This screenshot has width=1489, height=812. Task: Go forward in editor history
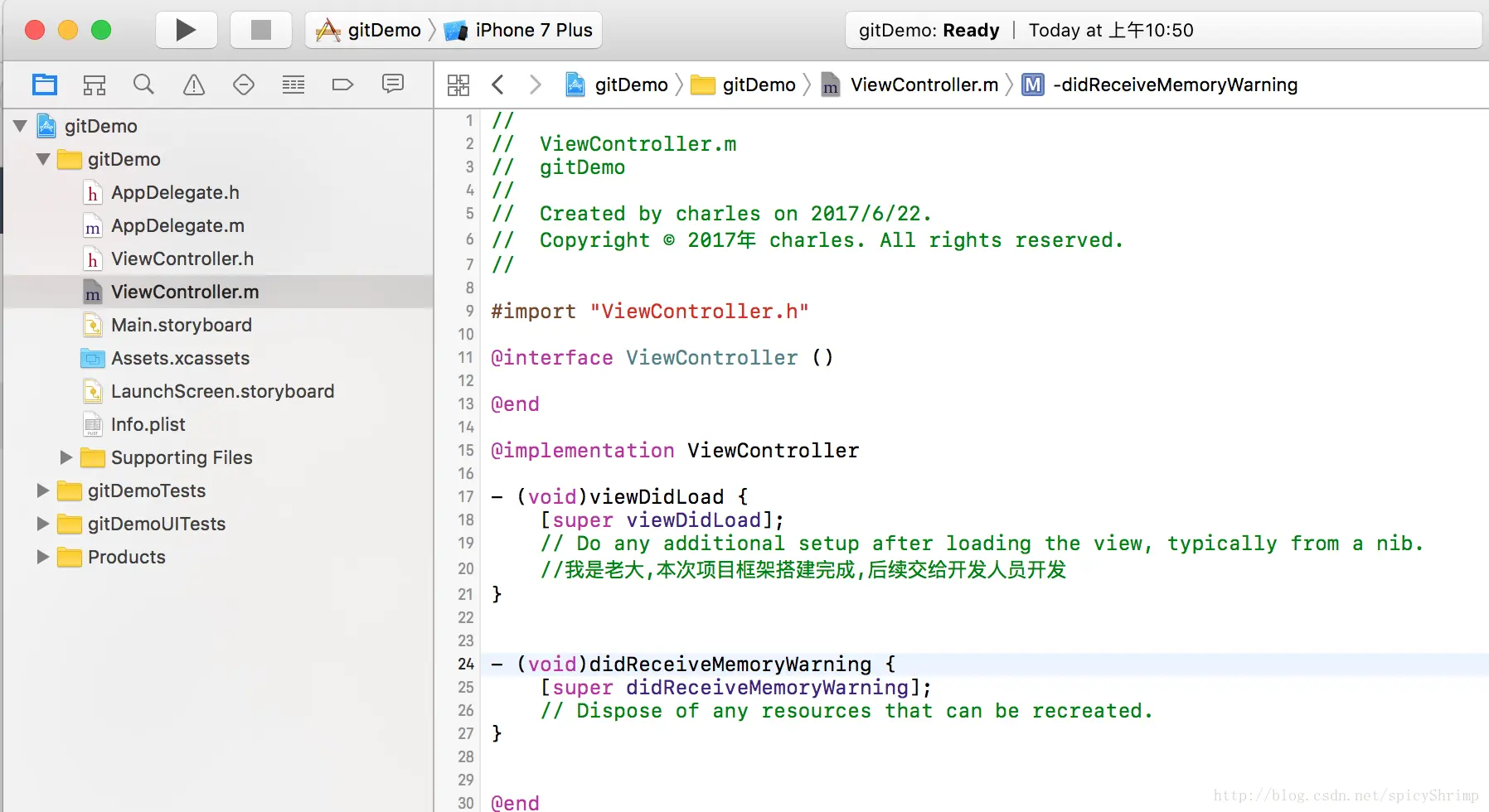536,85
